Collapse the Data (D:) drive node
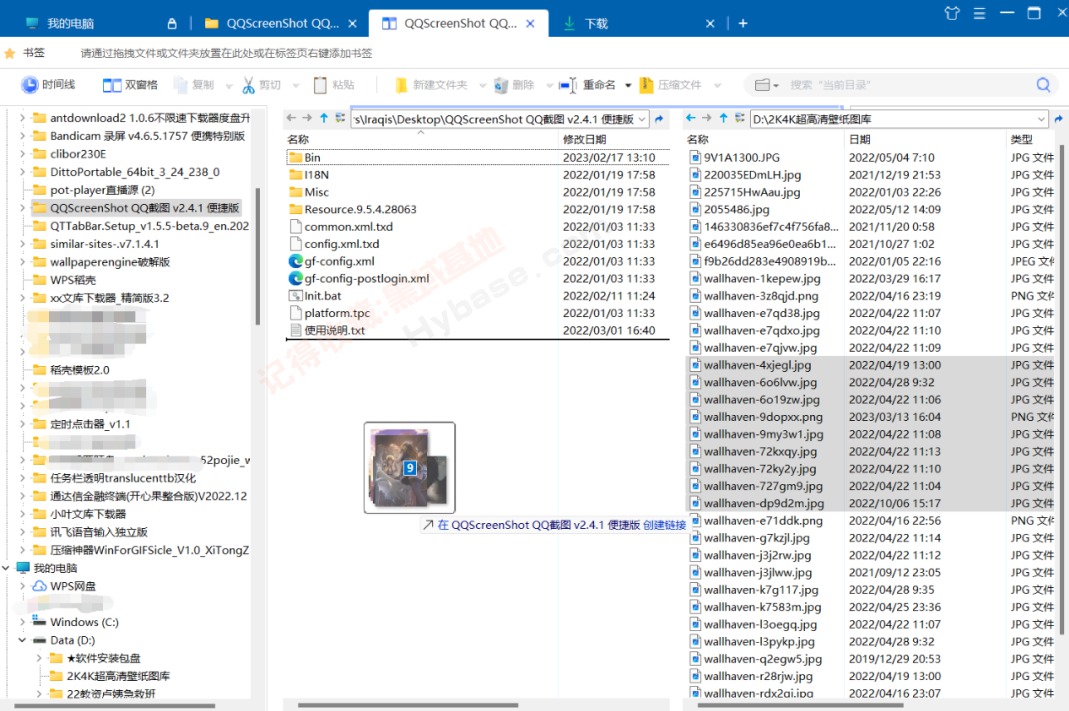Viewport: 1069px width, 711px height. click(22, 640)
